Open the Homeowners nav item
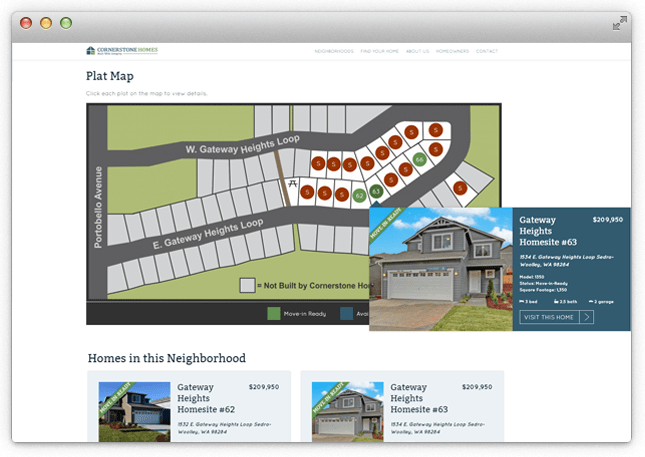Screen dimensions: 645x457 point(452,51)
